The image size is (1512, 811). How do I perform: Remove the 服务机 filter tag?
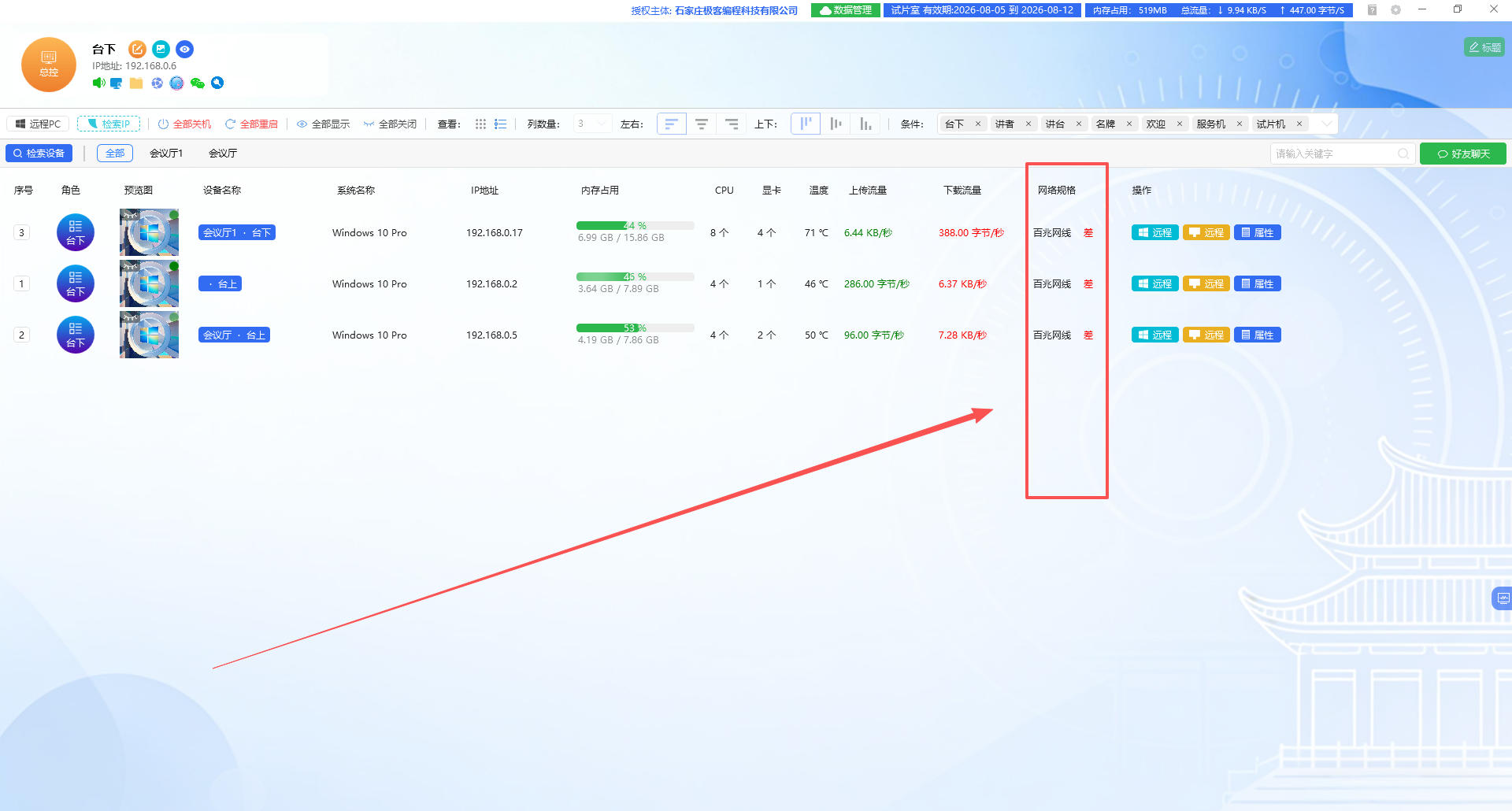(1240, 124)
